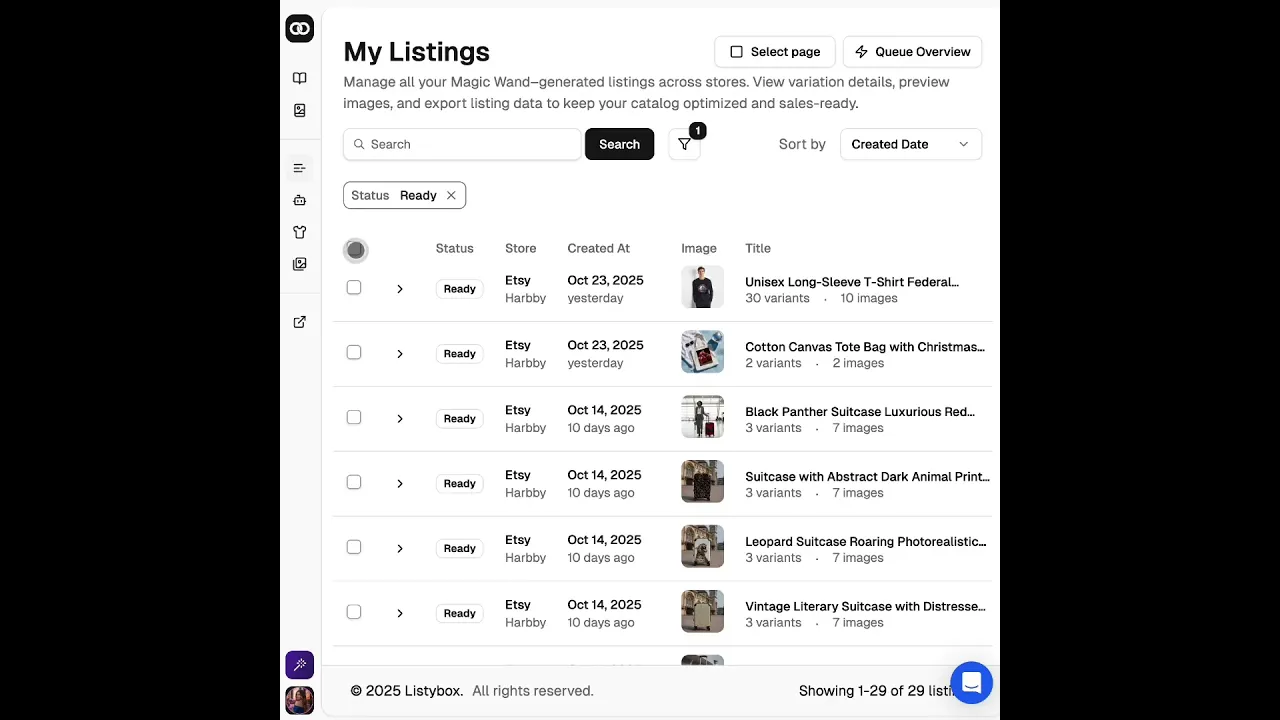Screen dimensions: 1280x720
Task: Open the chat support bubble
Action: tap(970, 683)
